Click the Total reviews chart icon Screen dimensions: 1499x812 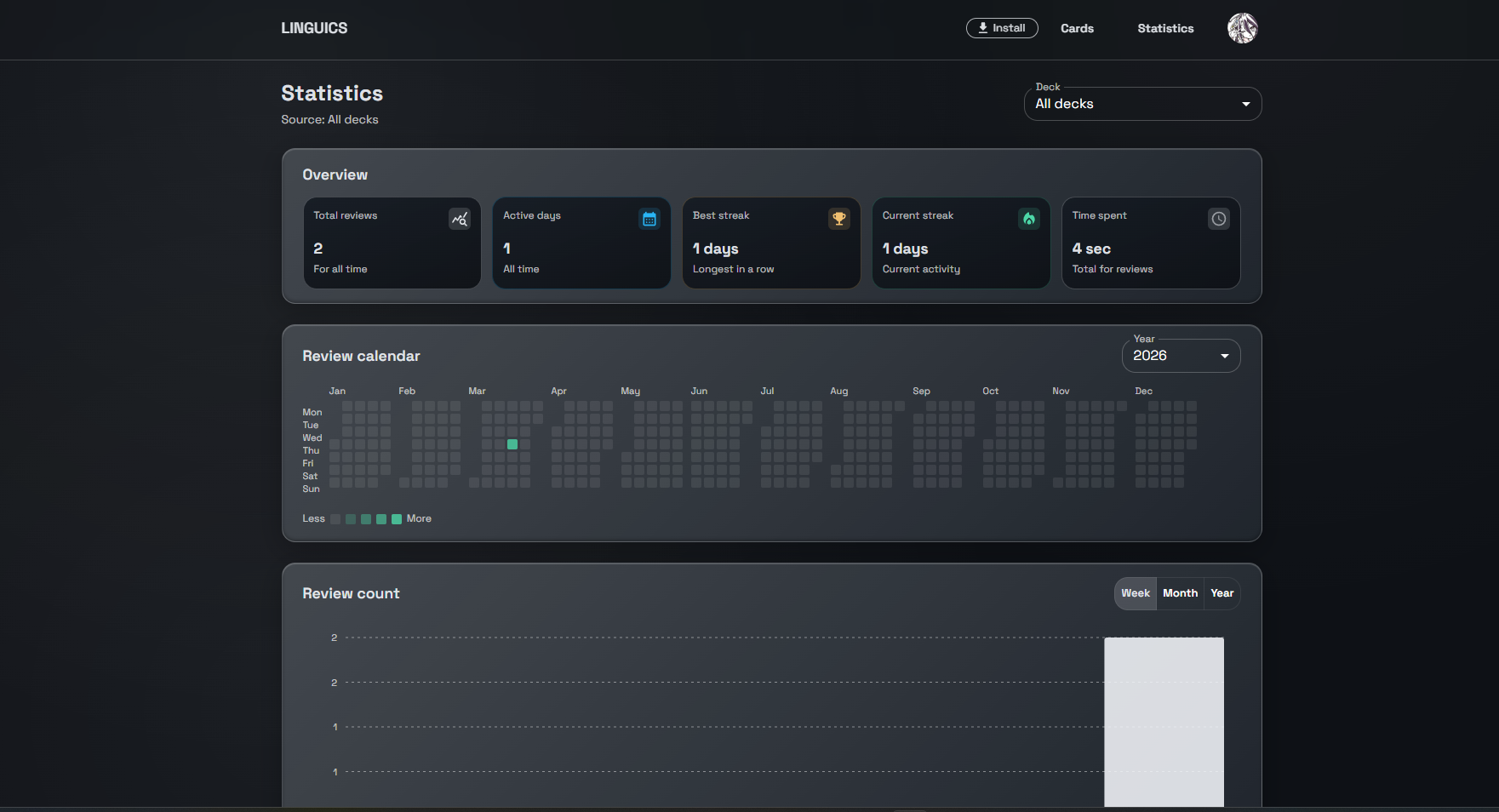[460, 220]
